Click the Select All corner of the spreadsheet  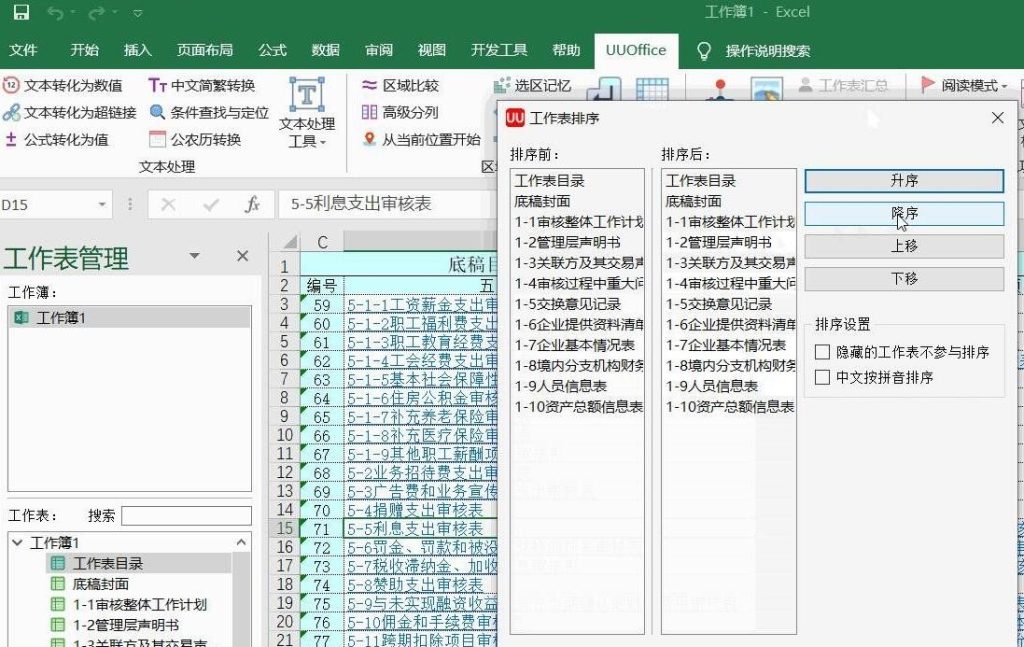(285, 243)
